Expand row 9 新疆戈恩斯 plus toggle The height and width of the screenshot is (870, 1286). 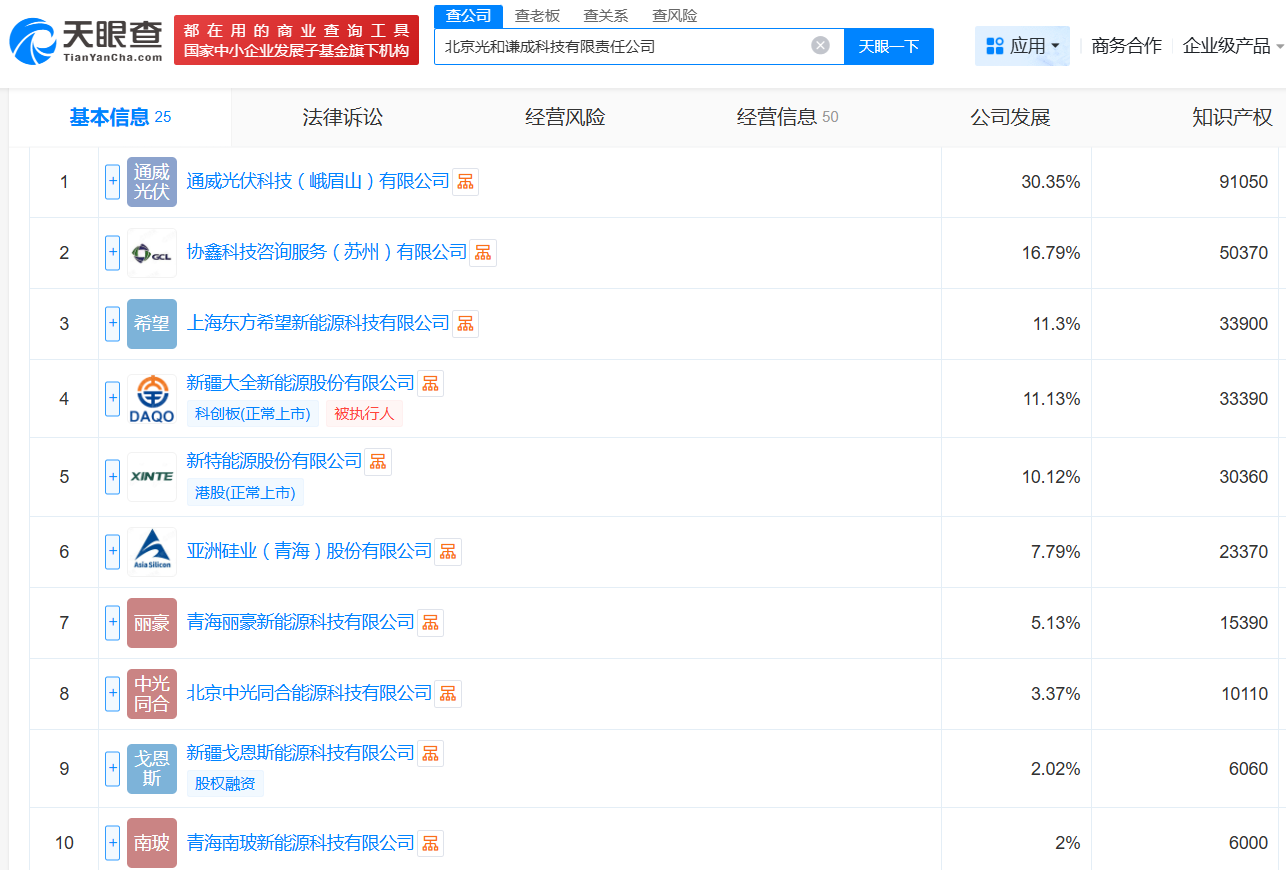tap(113, 769)
